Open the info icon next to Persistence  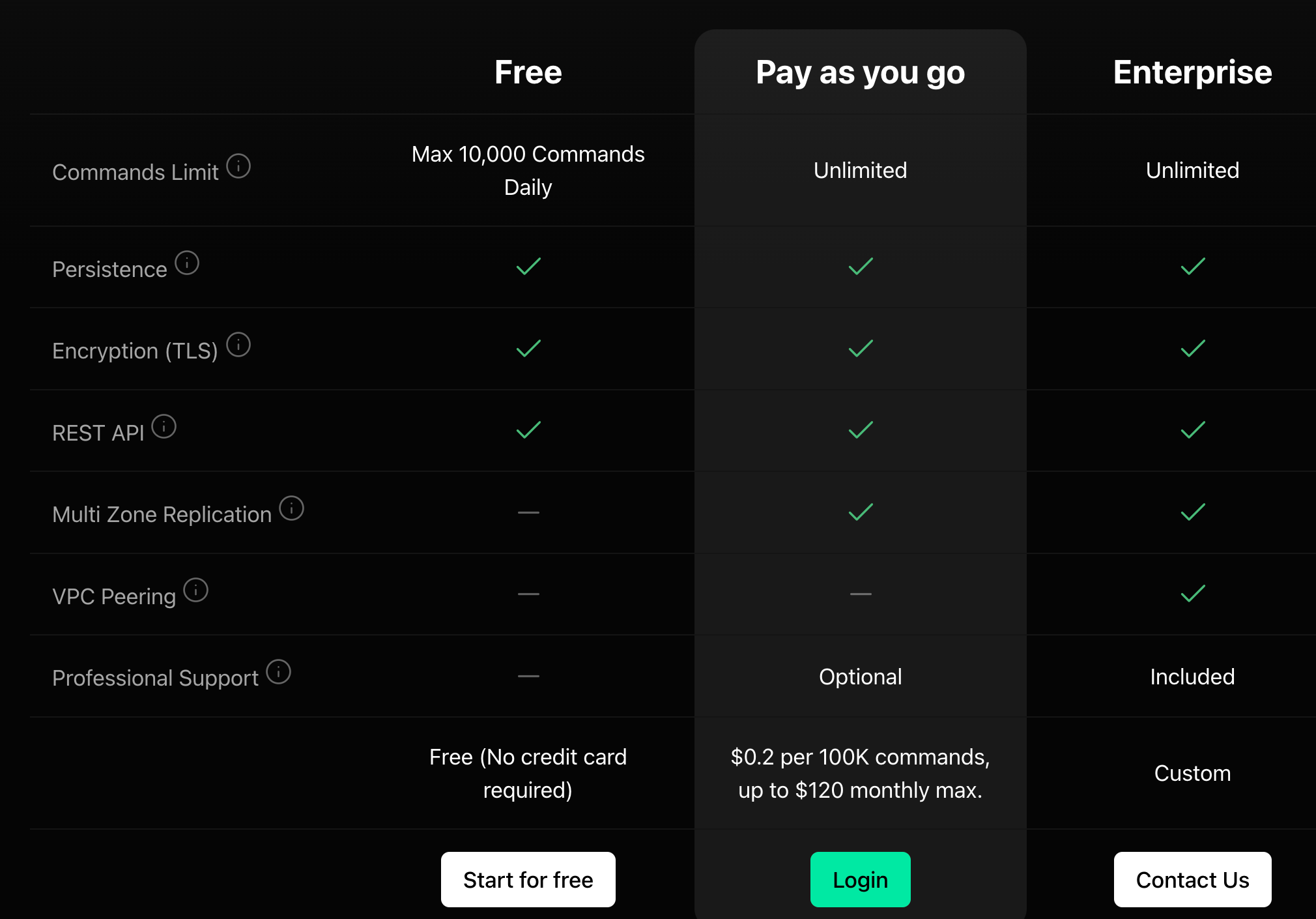[x=187, y=263]
